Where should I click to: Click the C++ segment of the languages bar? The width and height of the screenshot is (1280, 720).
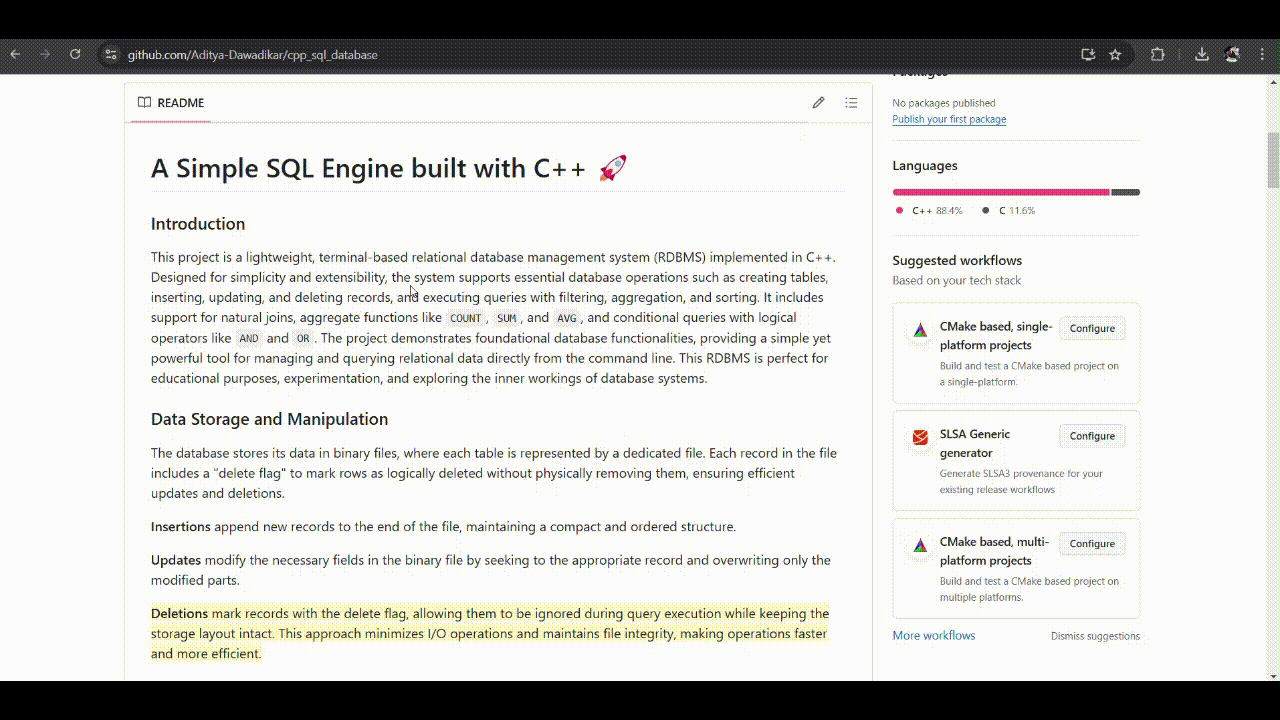pyautogui.click(x=1000, y=192)
